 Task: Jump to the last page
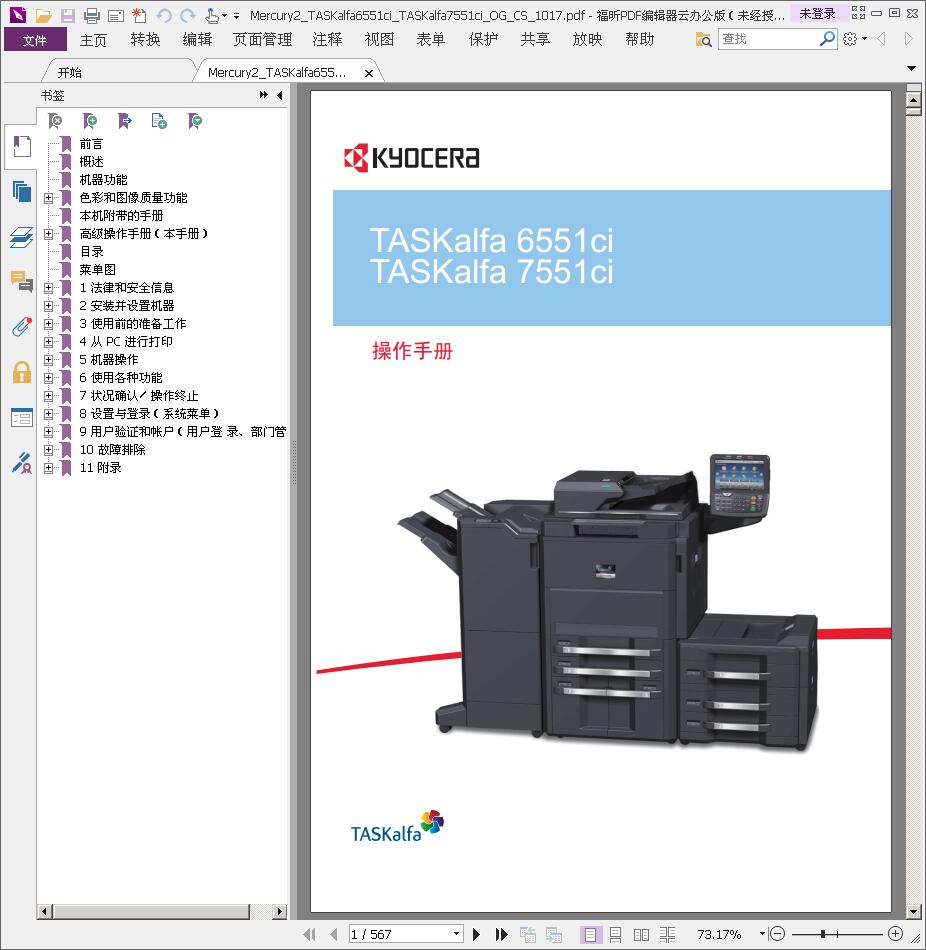(501, 934)
